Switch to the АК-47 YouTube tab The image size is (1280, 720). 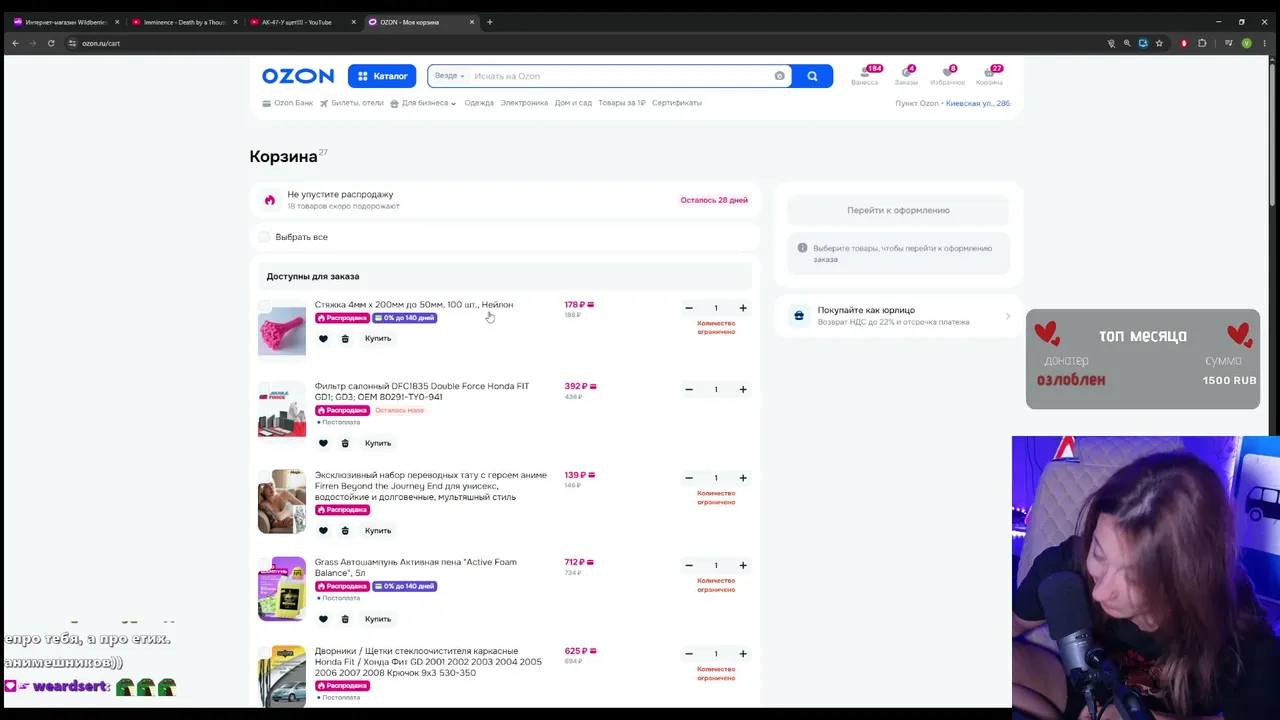pos(301,22)
